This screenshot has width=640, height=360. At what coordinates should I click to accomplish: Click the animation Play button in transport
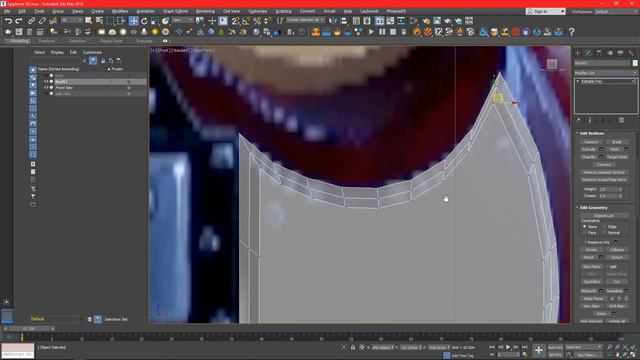pyautogui.click(x=508, y=347)
